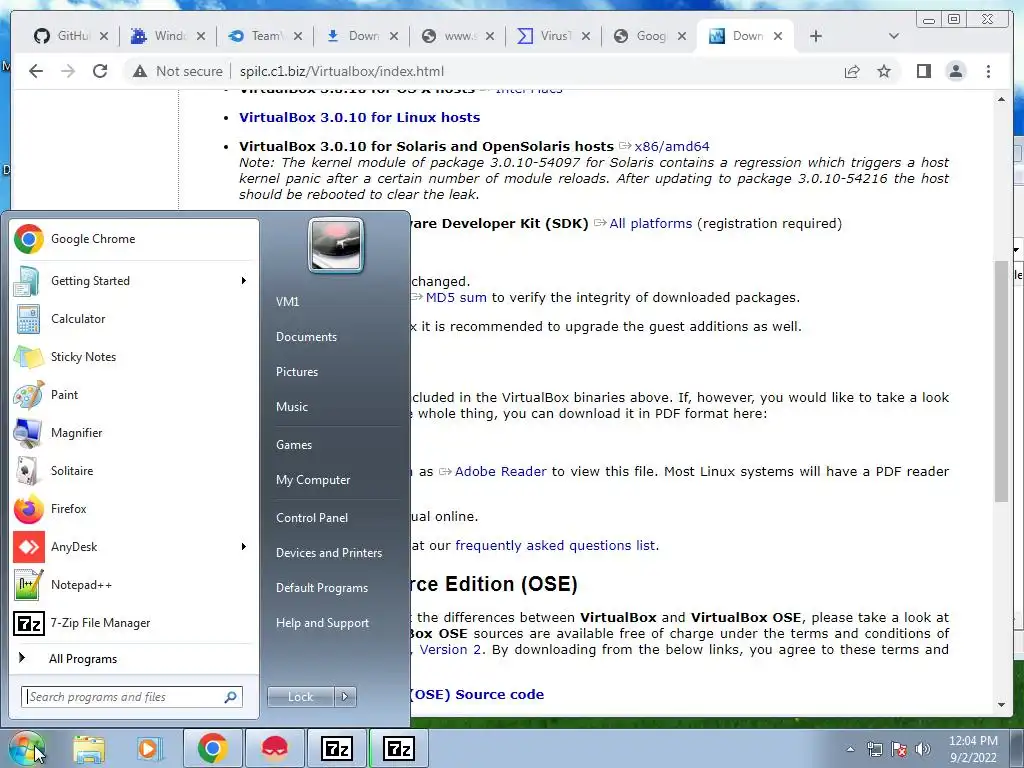Toggle Chrome's side panel
This screenshot has width=1024, height=768.
[923, 71]
